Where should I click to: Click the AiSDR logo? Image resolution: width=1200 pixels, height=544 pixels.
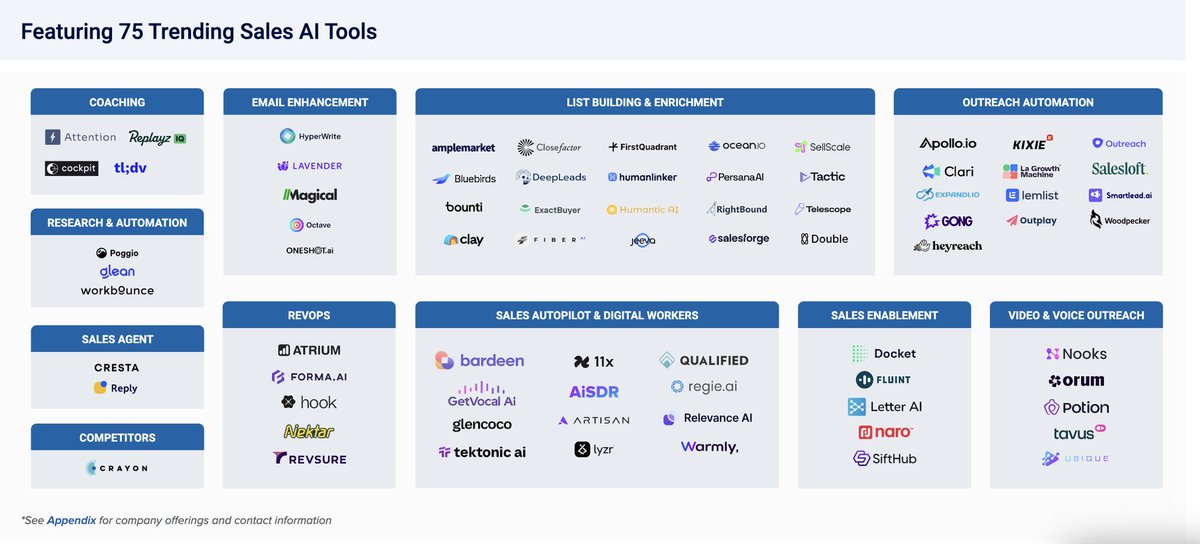594,392
